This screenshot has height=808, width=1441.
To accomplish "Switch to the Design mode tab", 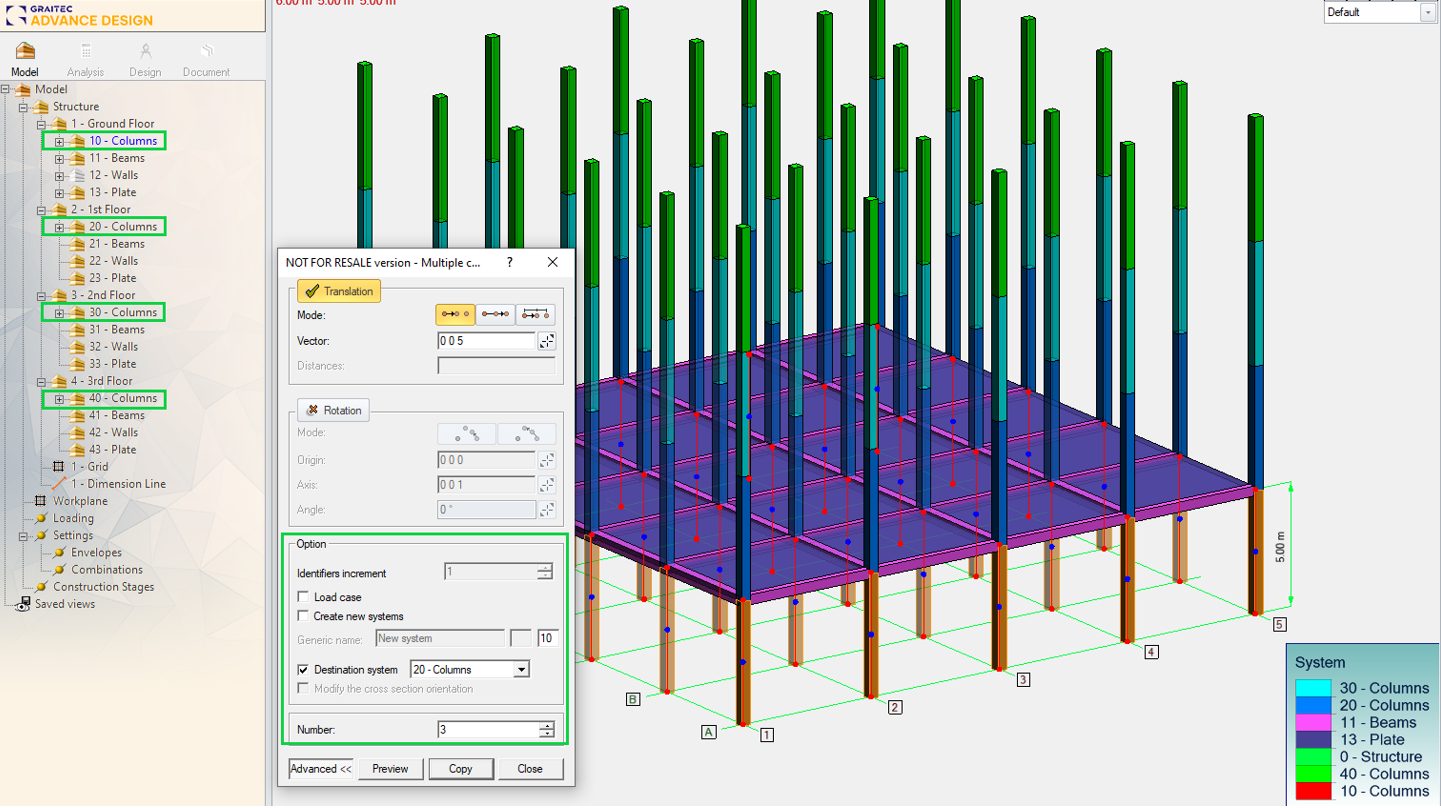I will click(x=145, y=60).
